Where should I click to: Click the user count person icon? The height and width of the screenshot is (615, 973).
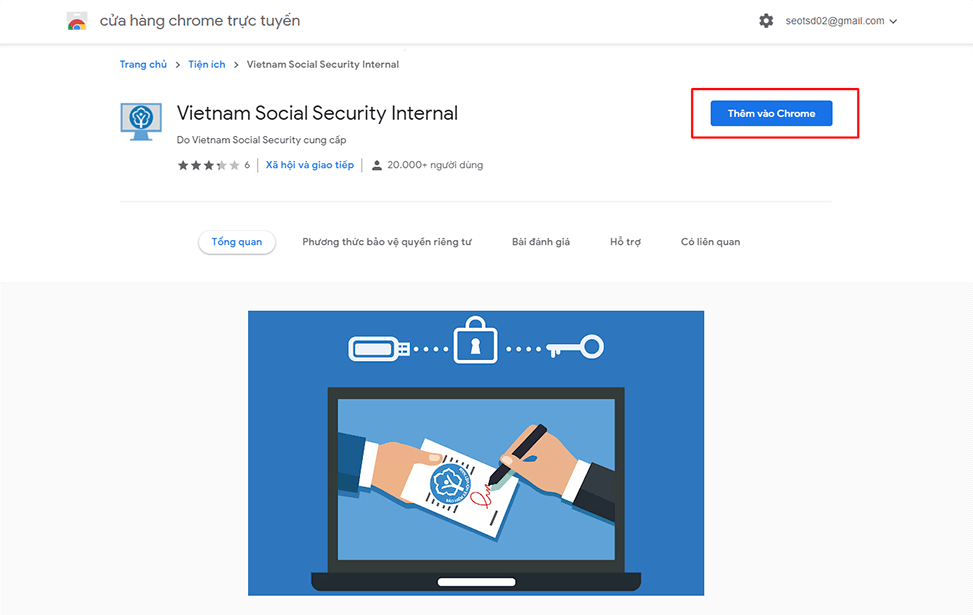pos(377,165)
